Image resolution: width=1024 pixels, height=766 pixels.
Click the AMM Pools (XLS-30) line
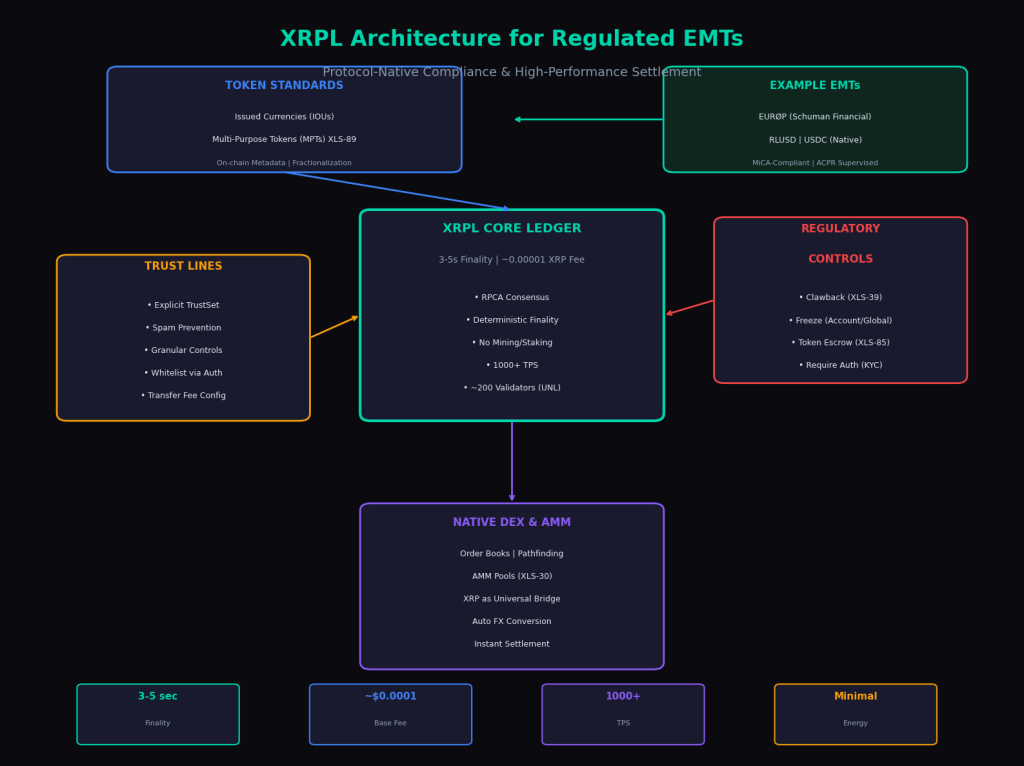point(511,577)
